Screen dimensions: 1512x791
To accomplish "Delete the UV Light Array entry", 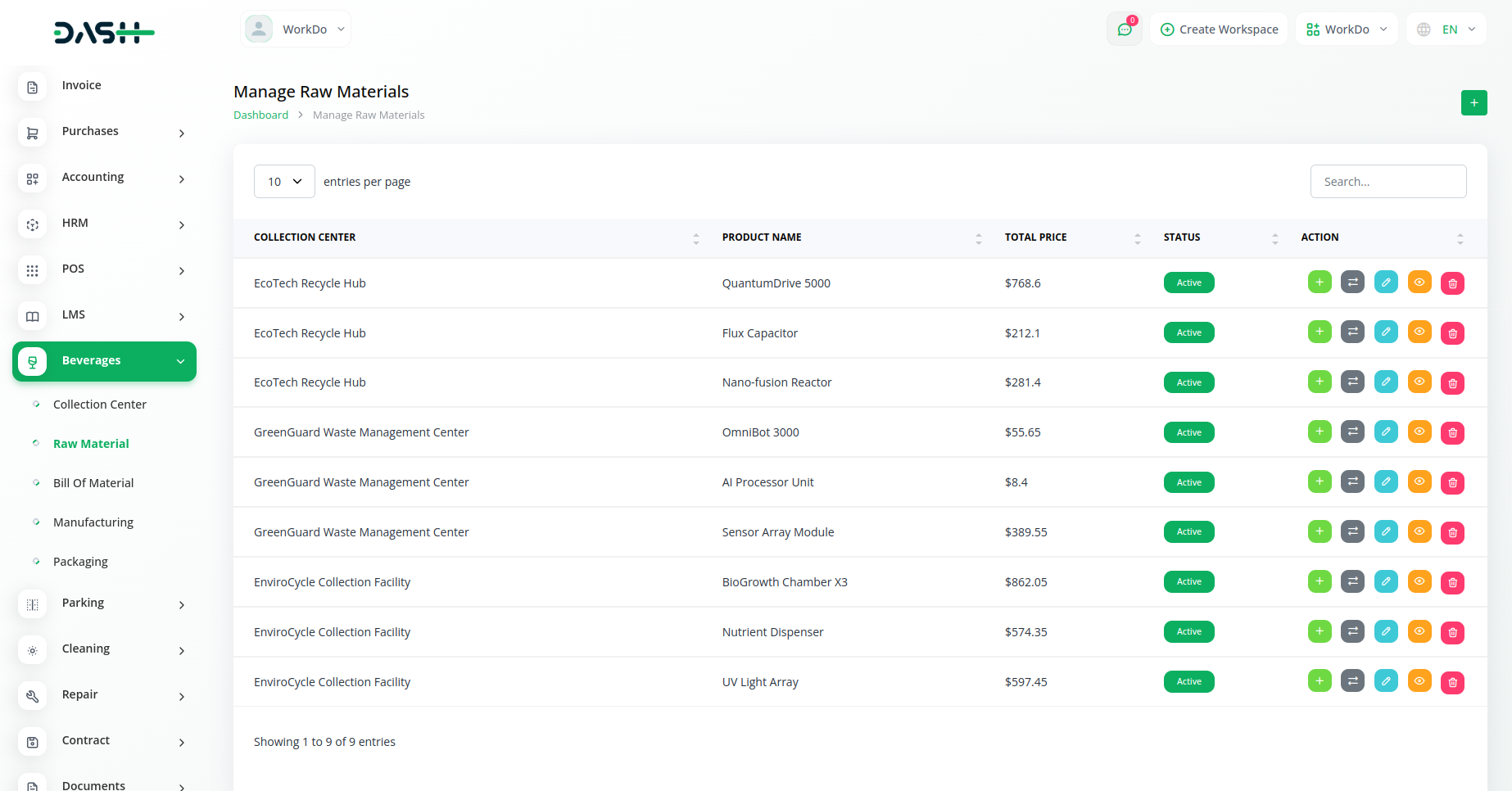I will coord(1452,682).
